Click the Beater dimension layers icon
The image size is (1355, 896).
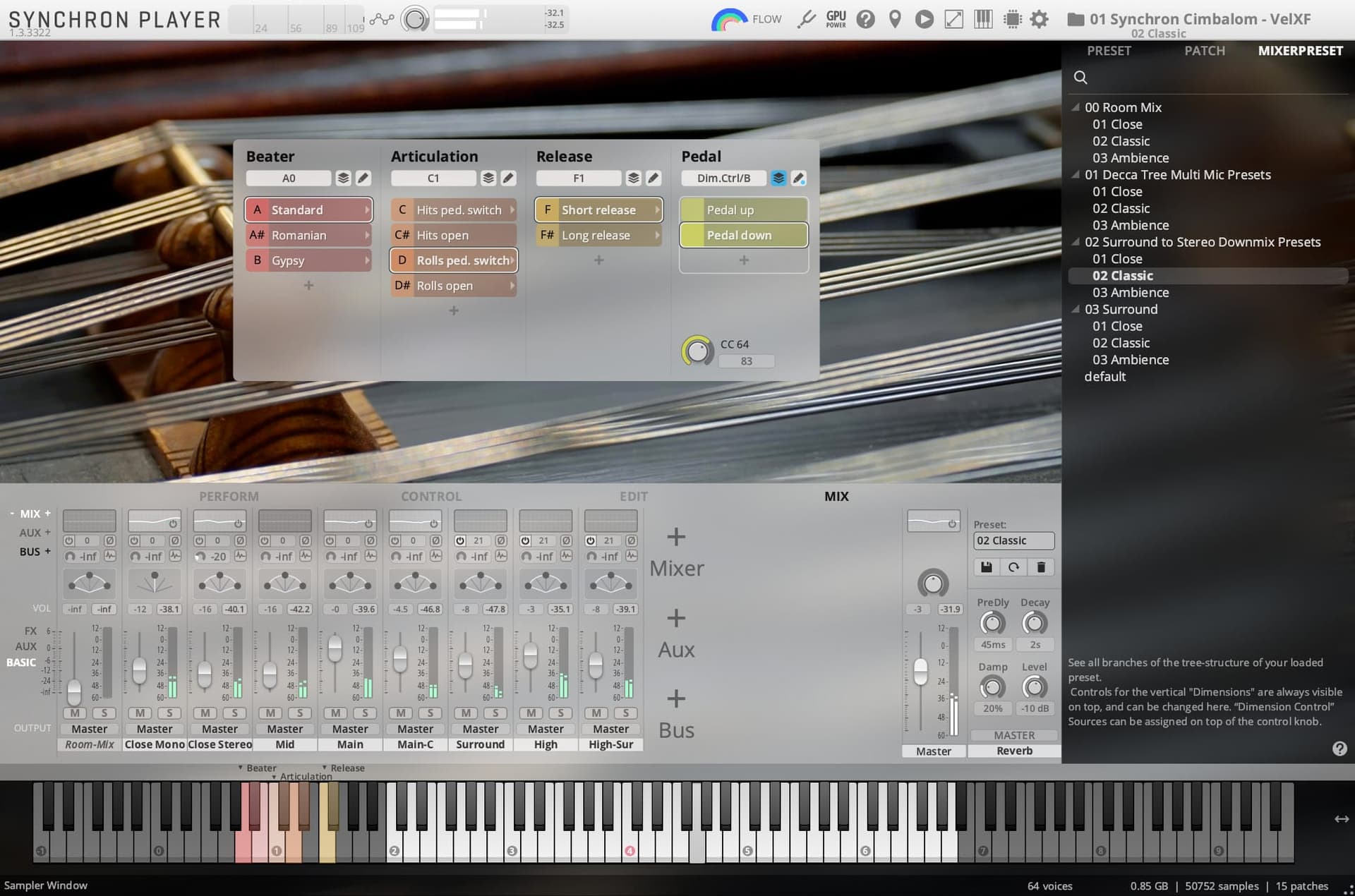[x=343, y=178]
